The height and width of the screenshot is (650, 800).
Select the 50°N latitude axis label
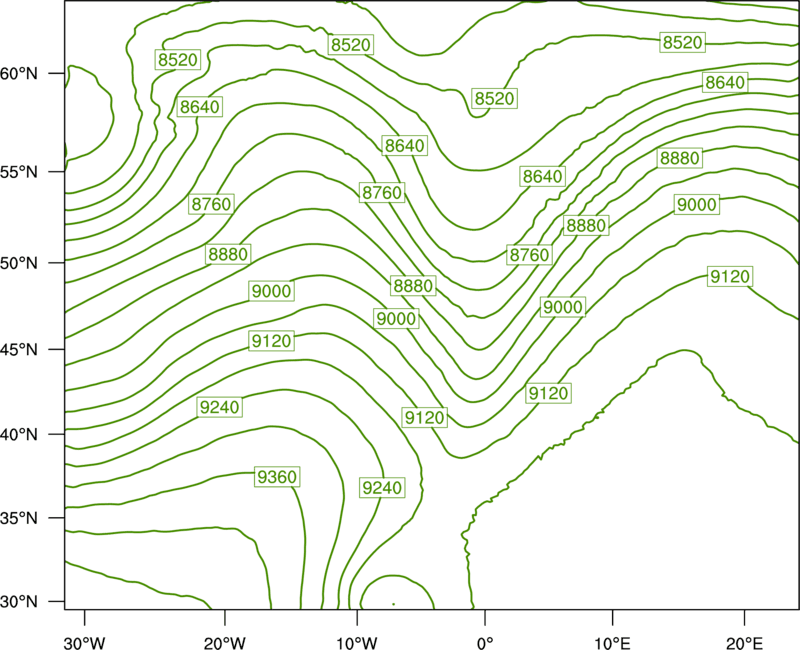point(19,263)
